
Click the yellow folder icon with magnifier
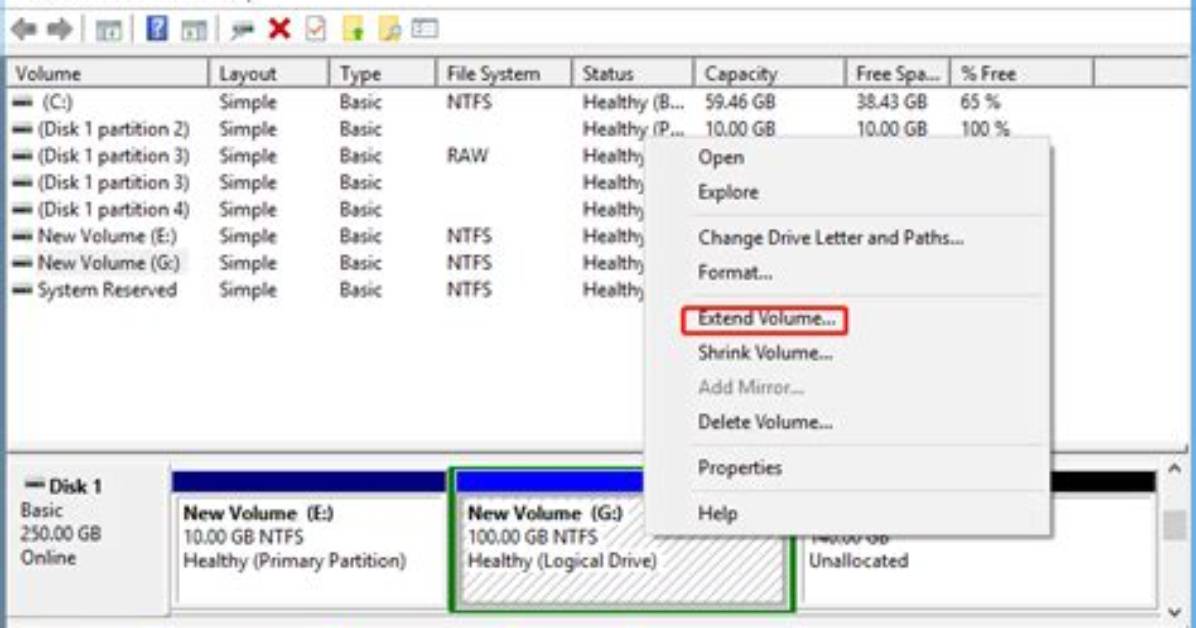click(390, 29)
